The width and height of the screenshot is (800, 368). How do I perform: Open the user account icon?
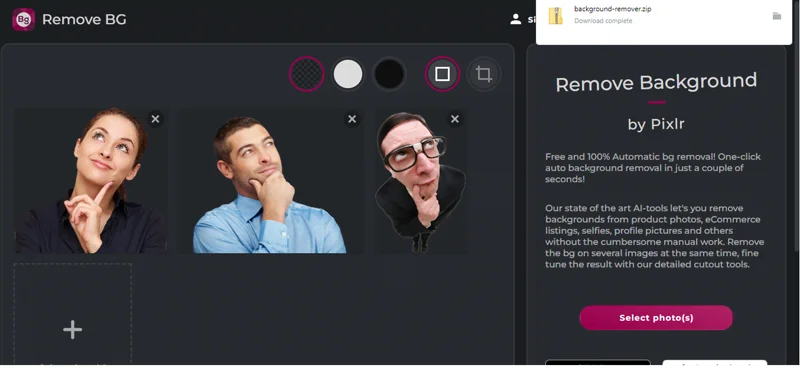click(x=515, y=19)
